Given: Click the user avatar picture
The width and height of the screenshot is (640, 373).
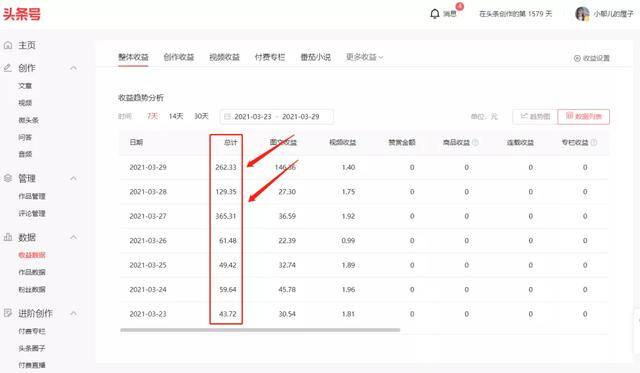Looking at the screenshot, I should tap(582, 13).
